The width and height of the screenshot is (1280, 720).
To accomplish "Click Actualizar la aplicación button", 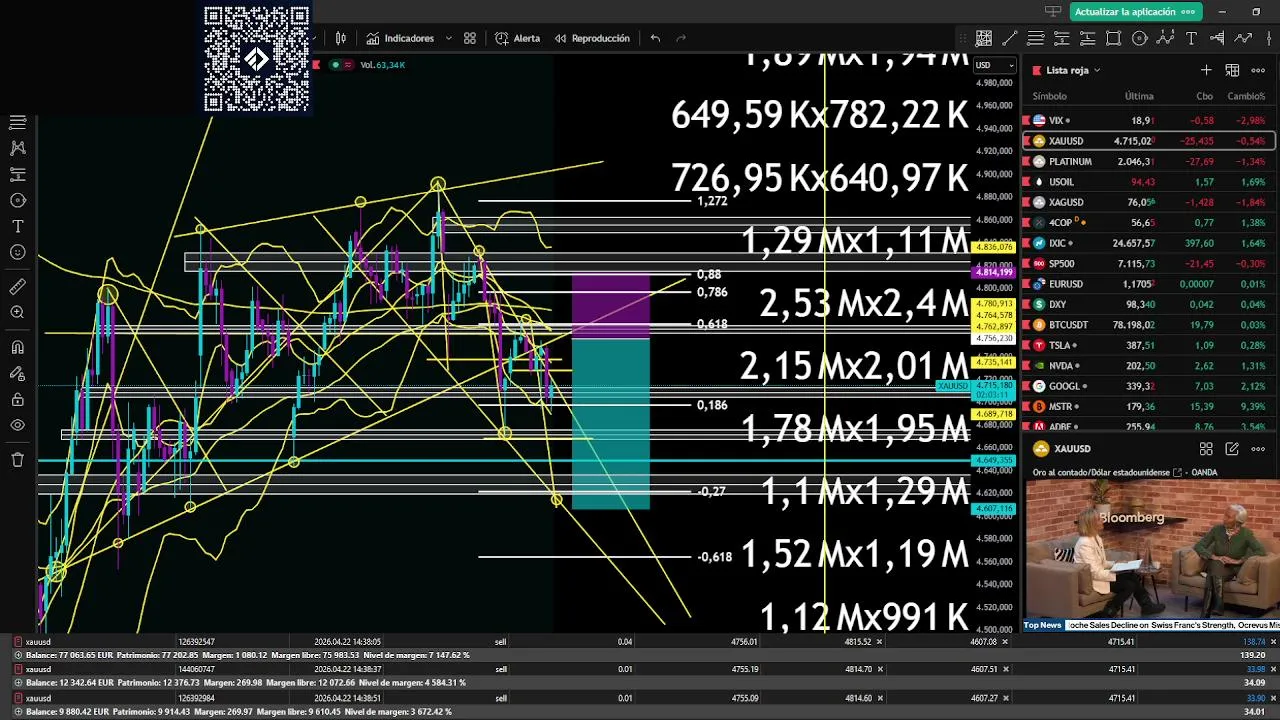I will 1134,12.
